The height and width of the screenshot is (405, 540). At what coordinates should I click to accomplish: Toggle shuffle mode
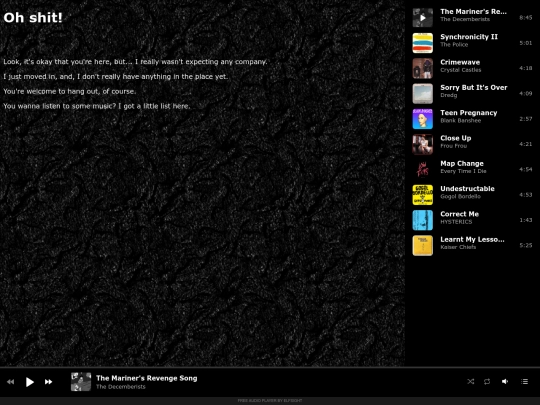pos(470,381)
